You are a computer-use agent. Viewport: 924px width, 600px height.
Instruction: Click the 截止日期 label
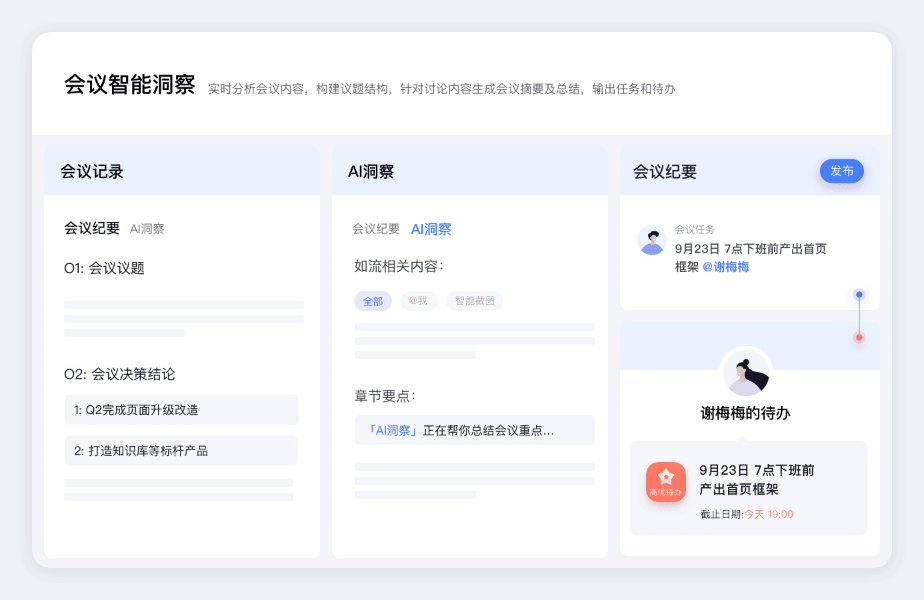click(722, 515)
